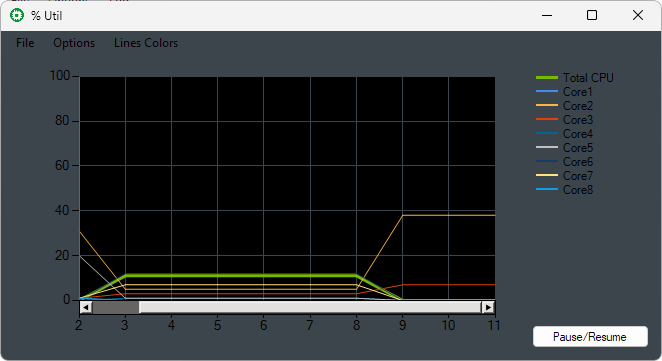Click the Total CPU green legend swatch
This screenshot has width=662, height=361.
click(547, 78)
